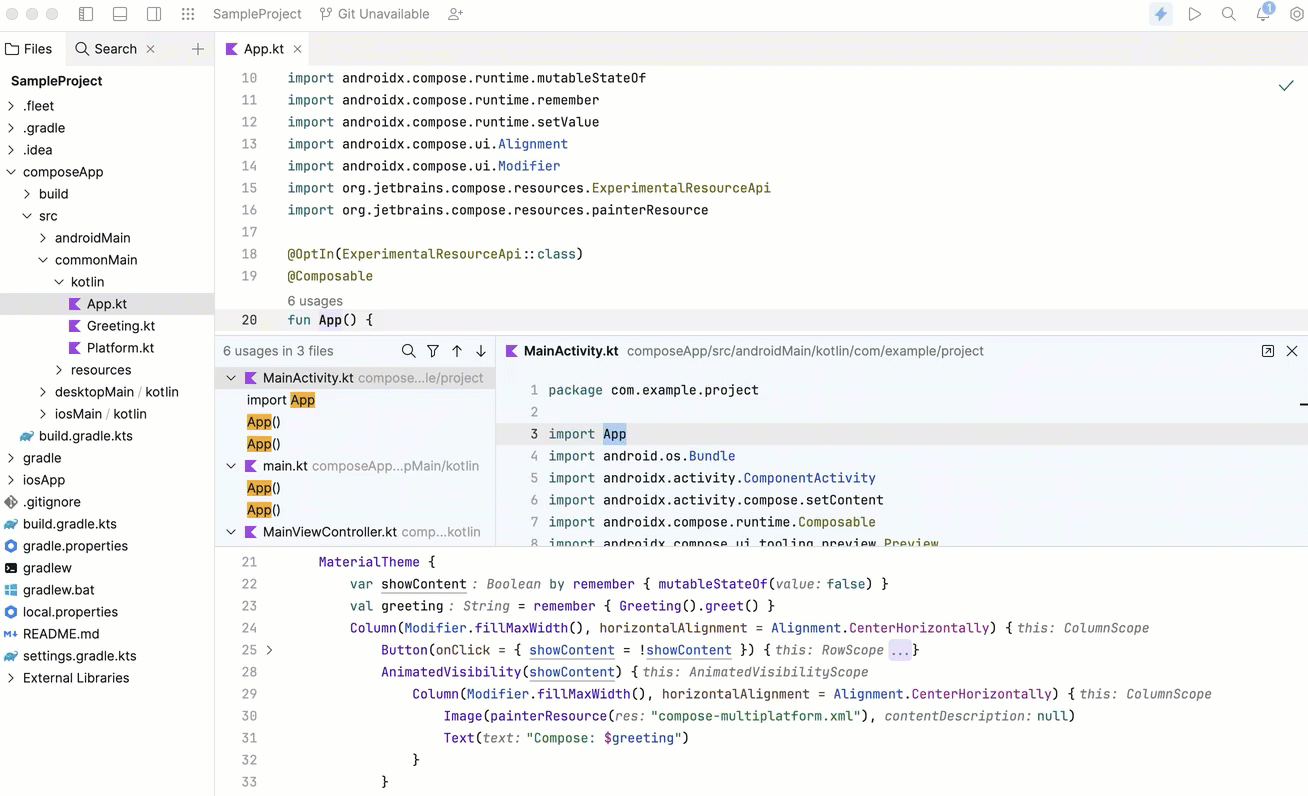
Task: Toggle the right panel visibility icon
Action: [x=154, y=14]
